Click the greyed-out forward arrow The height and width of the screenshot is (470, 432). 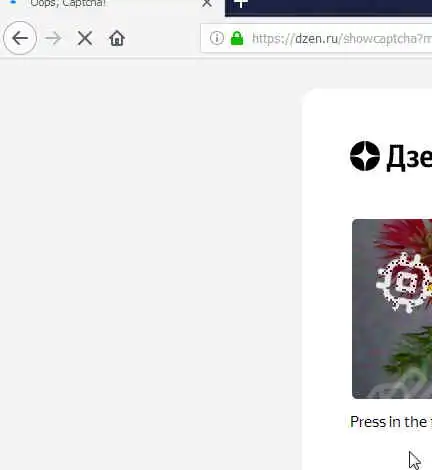[53, 38]
